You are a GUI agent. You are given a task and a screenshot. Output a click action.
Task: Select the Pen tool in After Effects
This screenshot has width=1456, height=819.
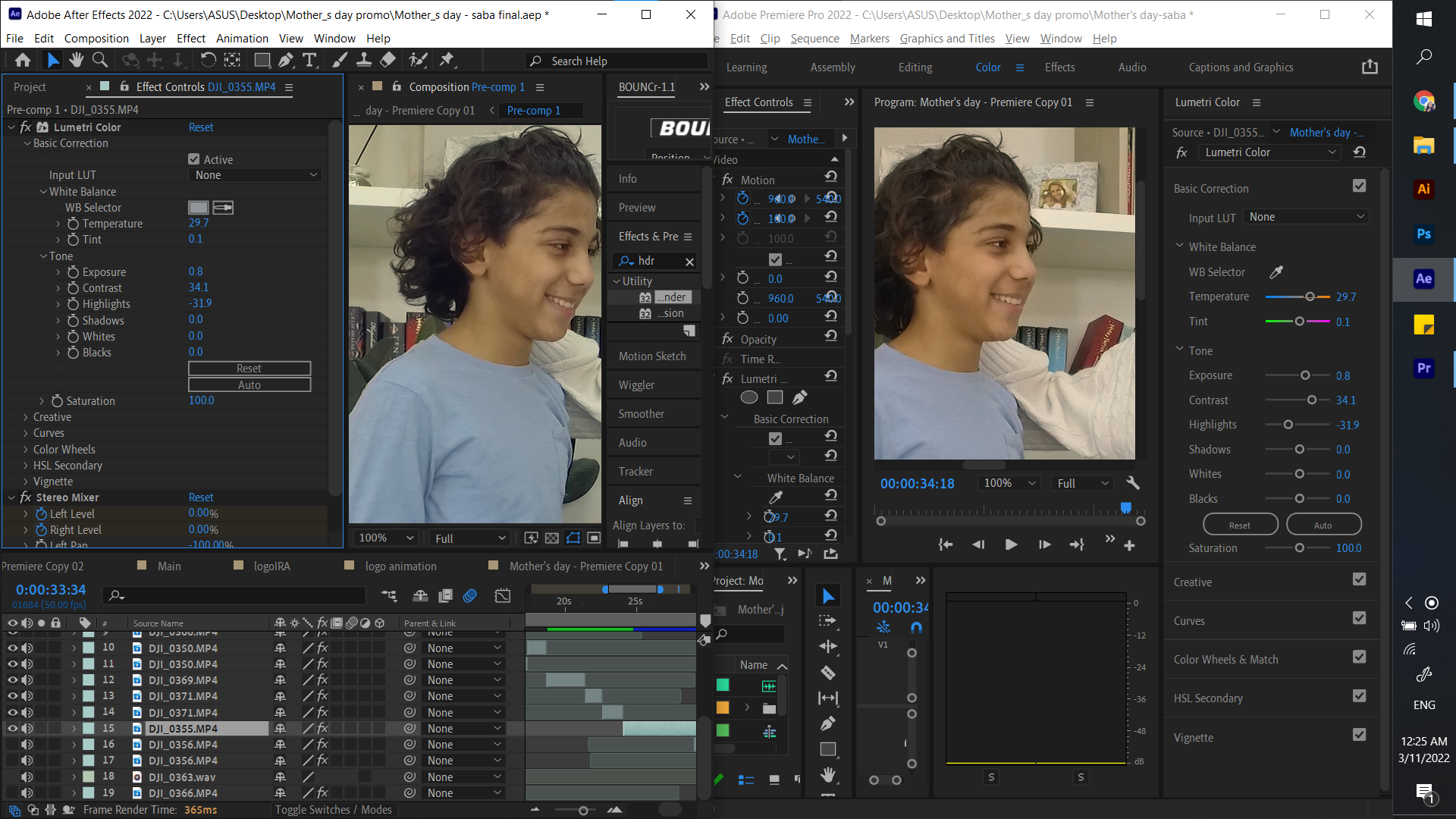point(287,60)
